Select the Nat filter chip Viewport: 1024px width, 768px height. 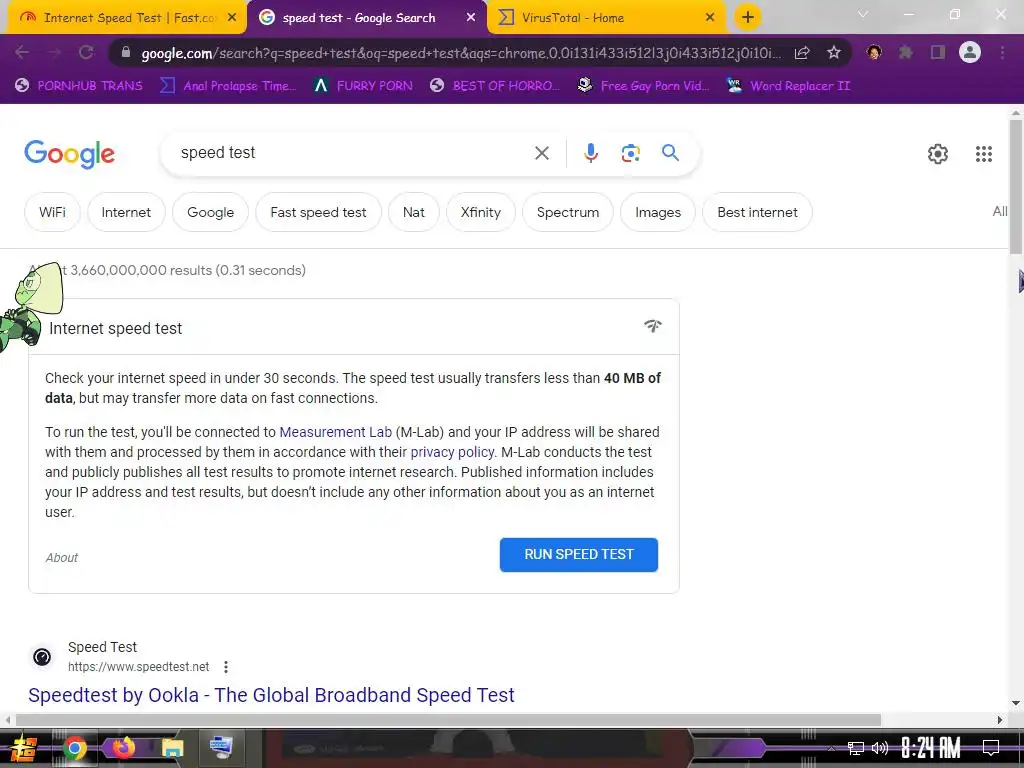pyautogui.click(x=413, y=212)
